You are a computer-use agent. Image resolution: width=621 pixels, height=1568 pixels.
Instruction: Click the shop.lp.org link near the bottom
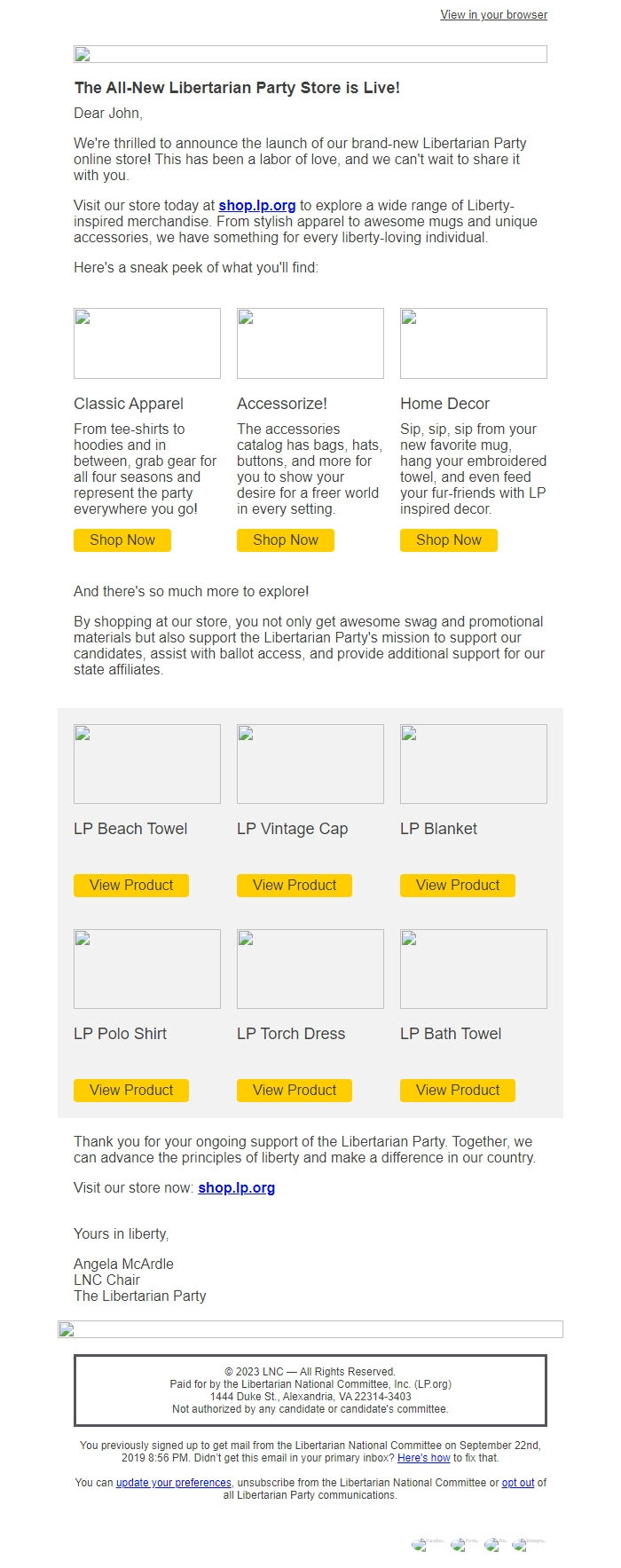click(x=236, y=1186)
